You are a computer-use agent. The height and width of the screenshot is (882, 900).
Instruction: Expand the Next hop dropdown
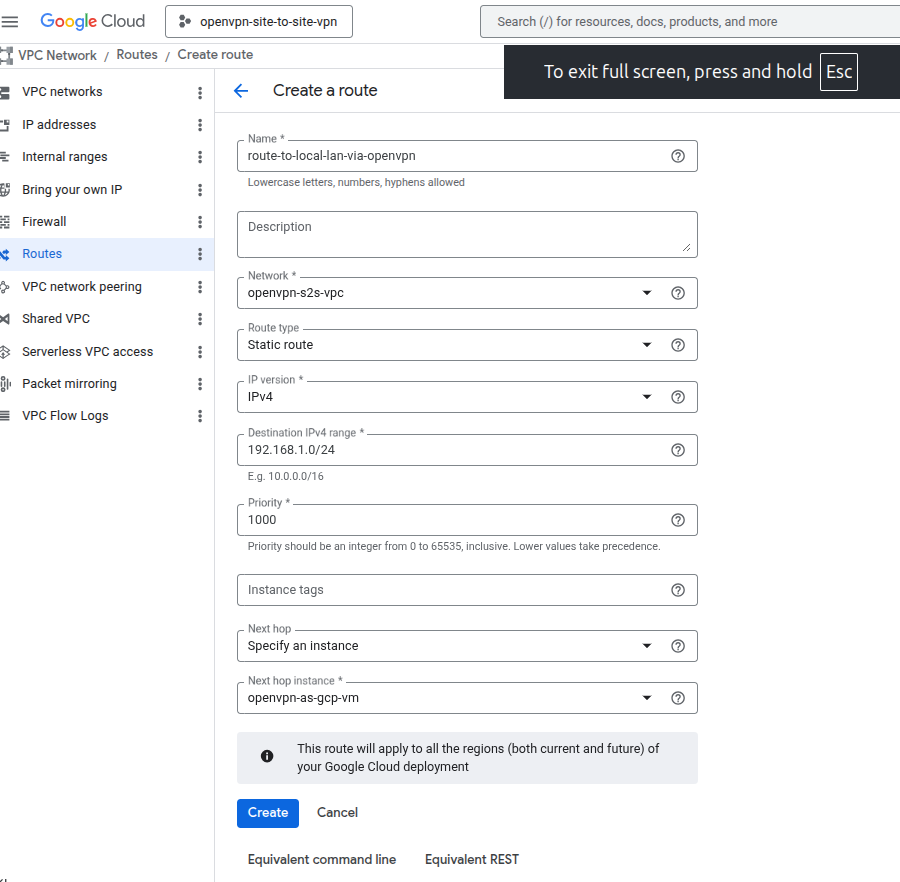coord(647,646)
